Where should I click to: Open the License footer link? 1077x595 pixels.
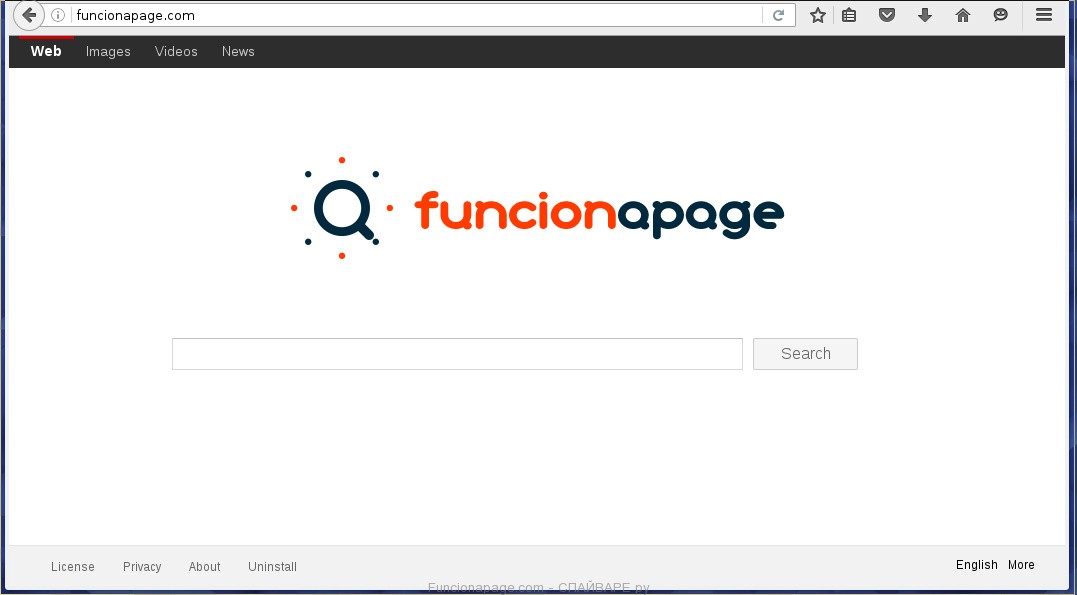click(x=73, y=567)
